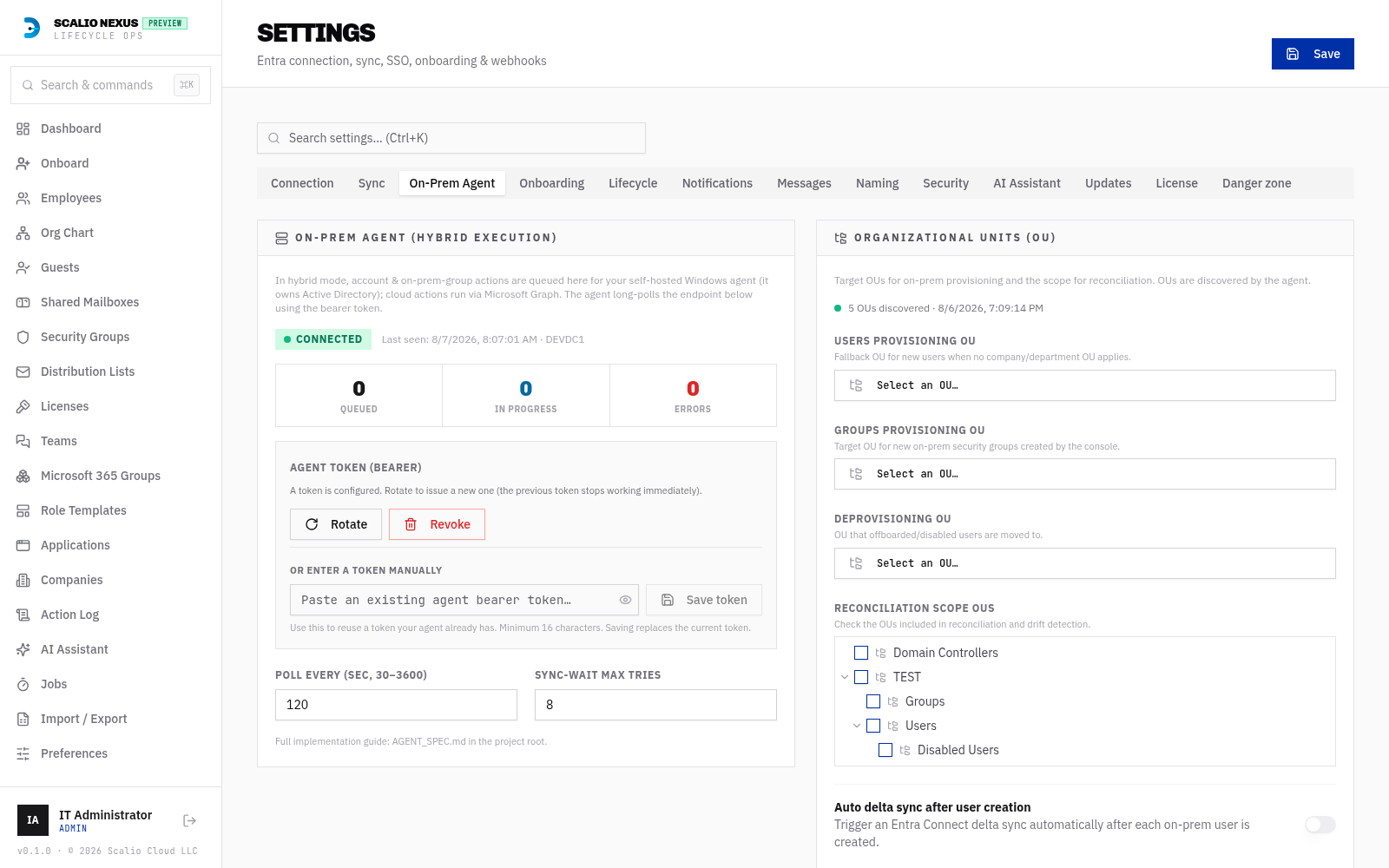Click the Onboard add-user icon
The image size is (1389, 868).
23,163
